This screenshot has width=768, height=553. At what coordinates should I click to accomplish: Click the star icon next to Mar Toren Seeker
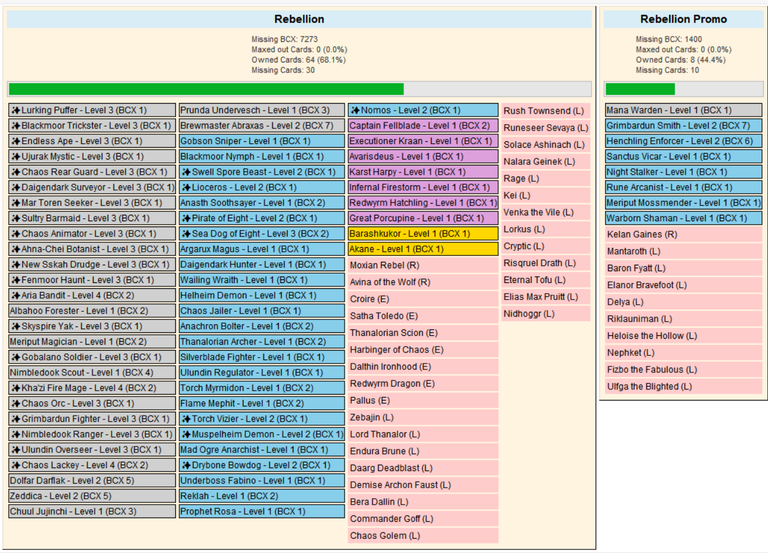tap(16, 203)
